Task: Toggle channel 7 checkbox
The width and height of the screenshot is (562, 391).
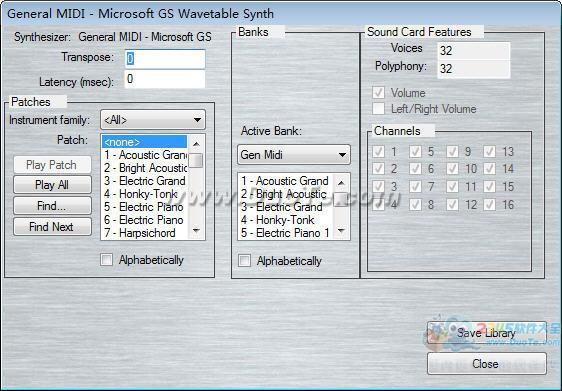Action: coord(415,186)
